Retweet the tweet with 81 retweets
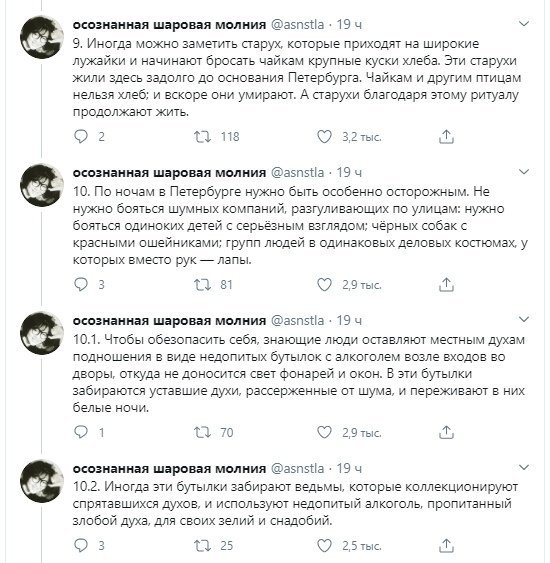The image size is (550, 563). 202,285
